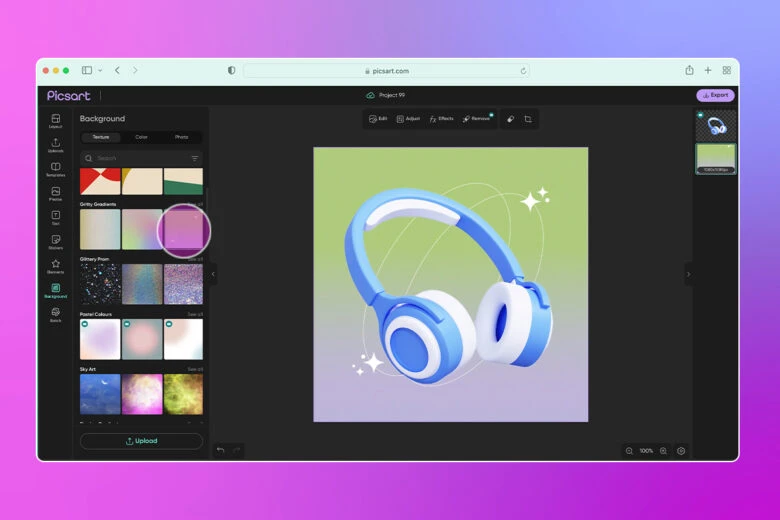Click the Export button
Screen dimensions: 780x520
715,95
